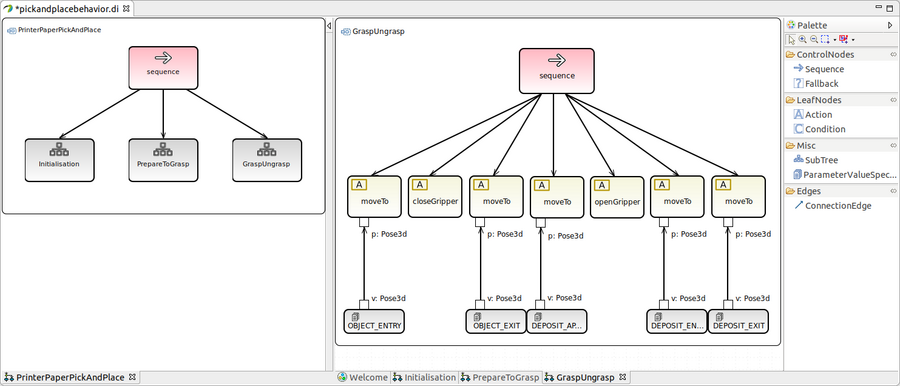Pin the LeafNodes drawer open
The width and height of the screenshot is (900, 386).
click(x=893, y=100)
